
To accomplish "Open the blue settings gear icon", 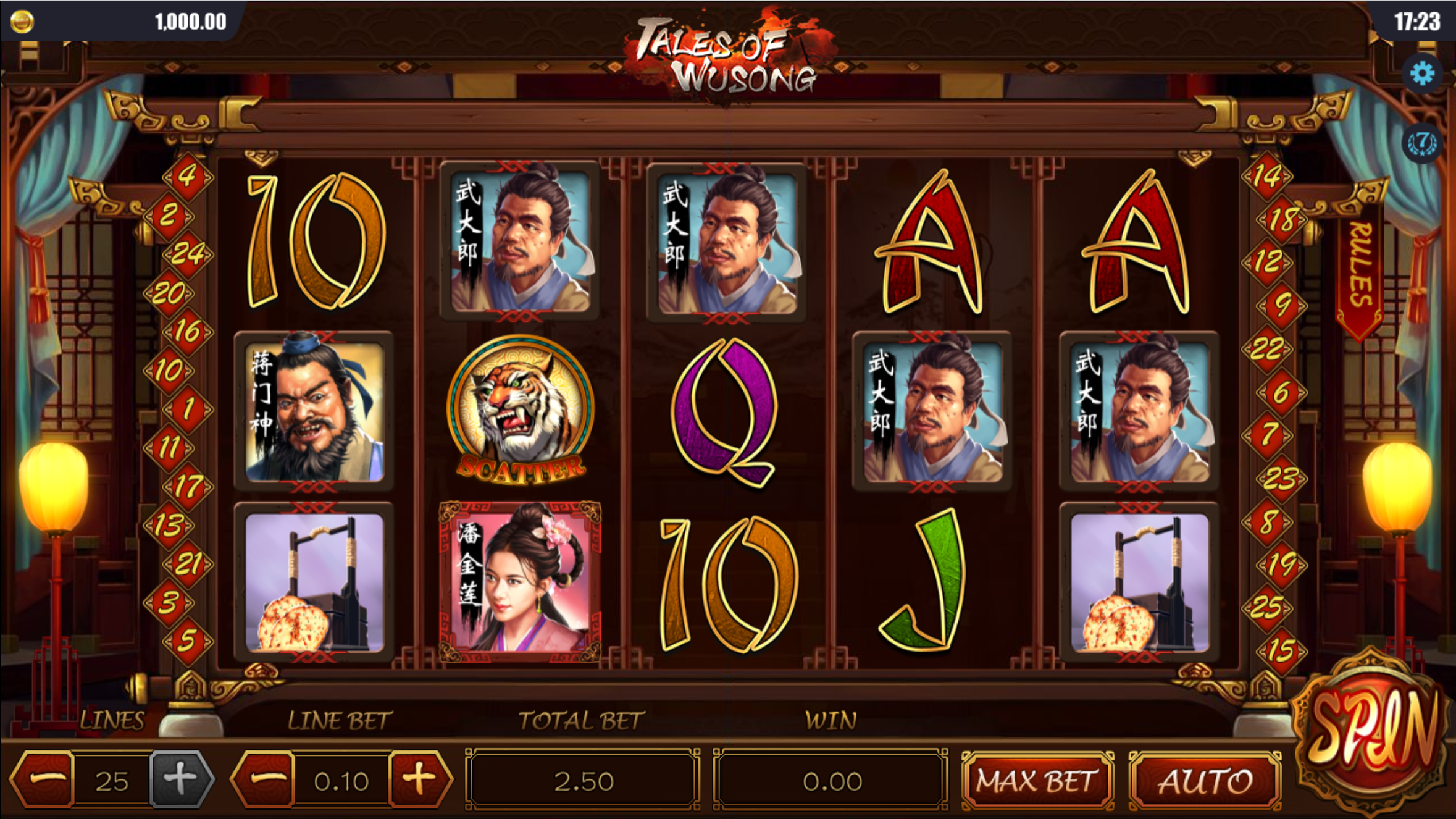I will [1422, 73].
